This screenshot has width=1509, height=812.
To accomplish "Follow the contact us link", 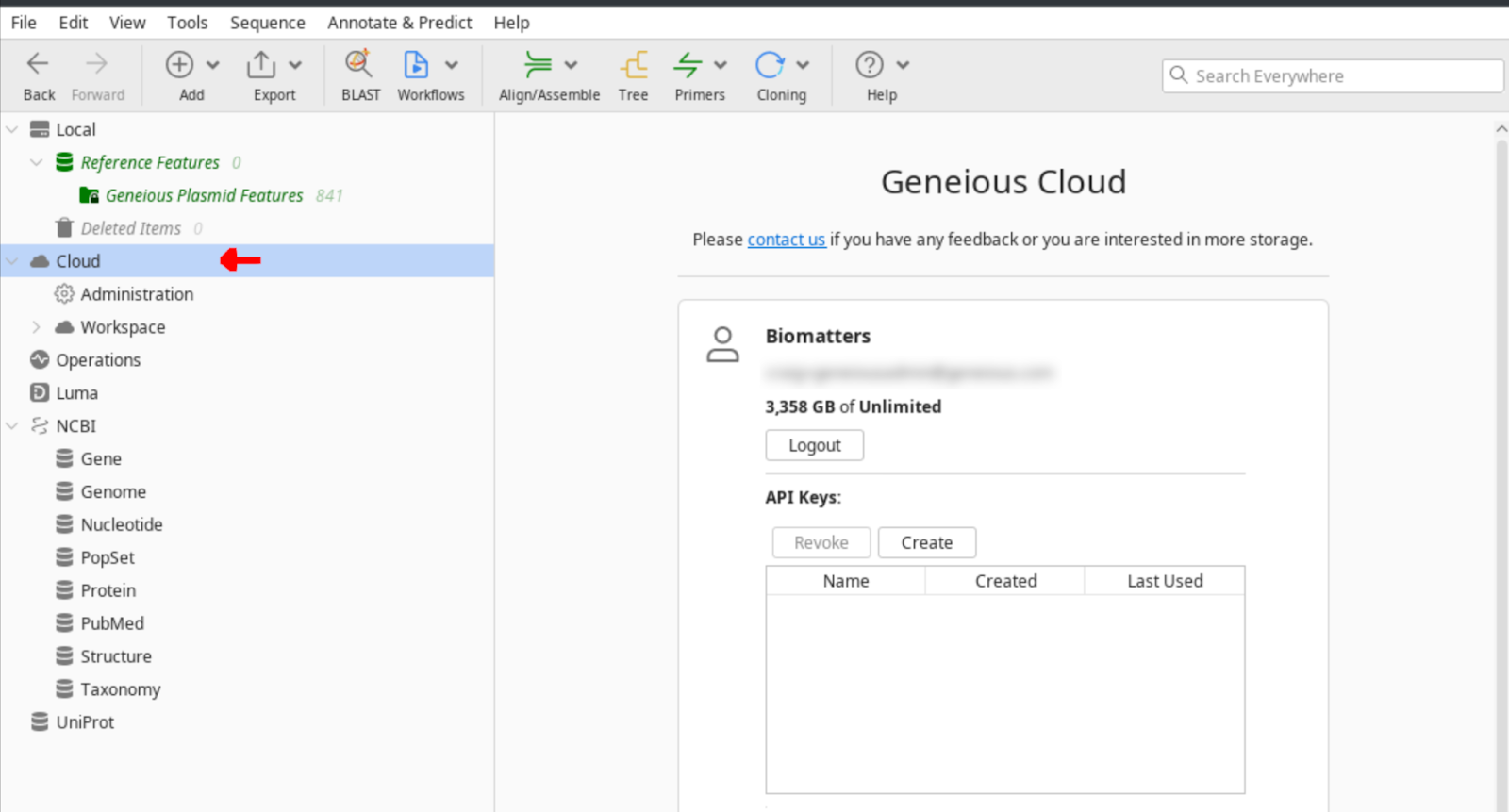I will (x=787, y=240).
